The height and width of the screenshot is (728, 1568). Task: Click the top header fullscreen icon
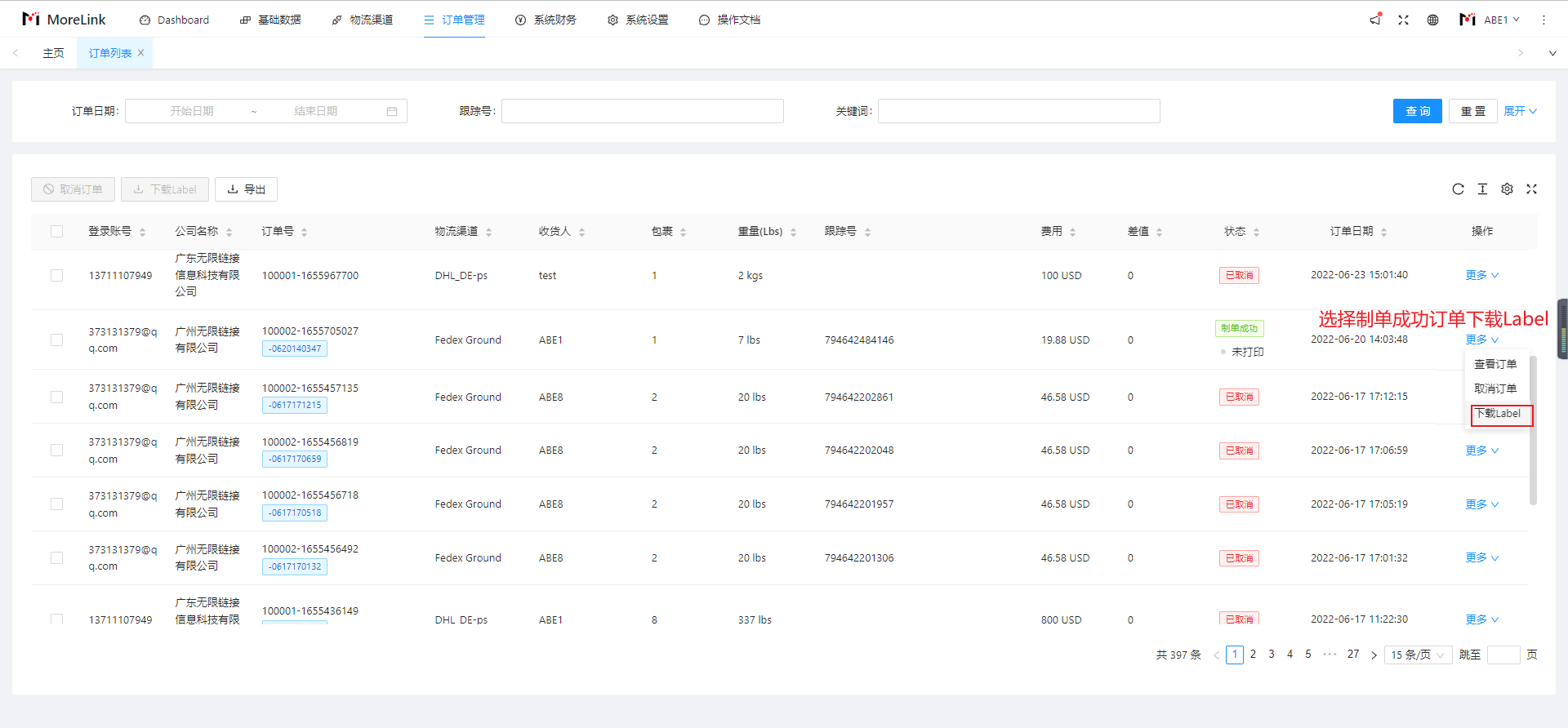1403,20
